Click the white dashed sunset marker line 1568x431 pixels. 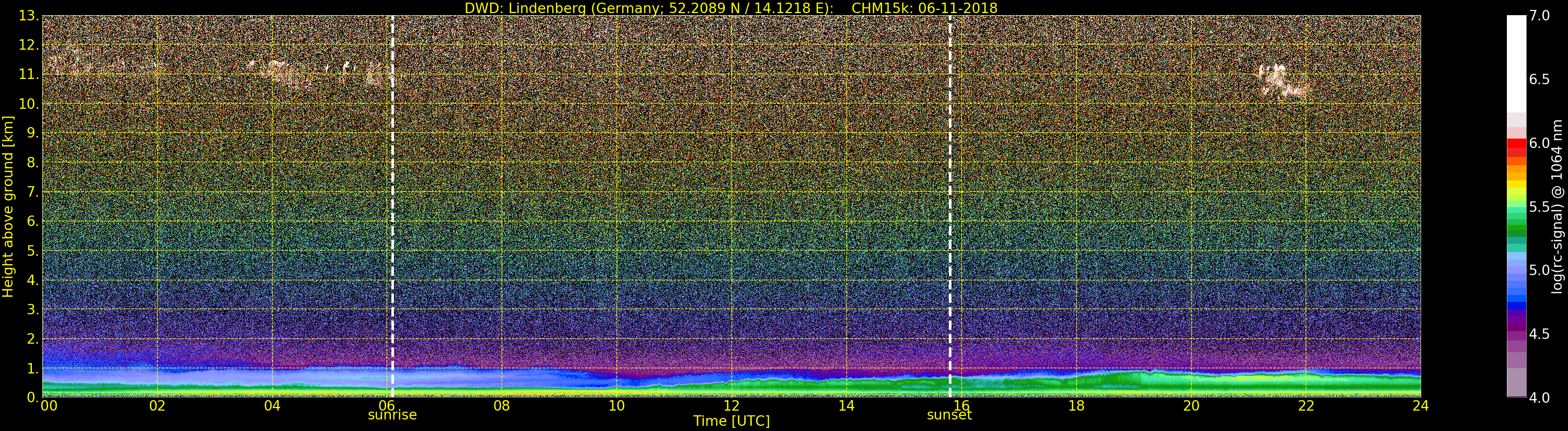click(949, 206)
